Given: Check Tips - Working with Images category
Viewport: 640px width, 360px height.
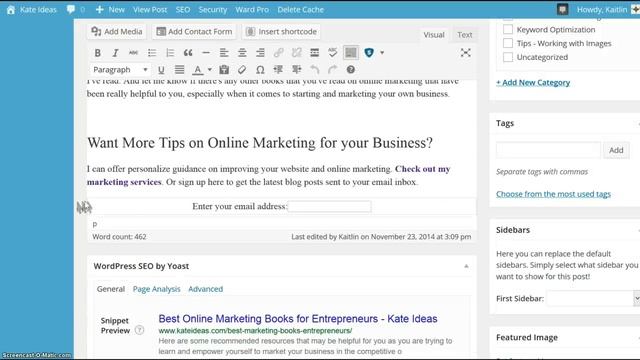Looking at the screenshot, I should (508, 43).
